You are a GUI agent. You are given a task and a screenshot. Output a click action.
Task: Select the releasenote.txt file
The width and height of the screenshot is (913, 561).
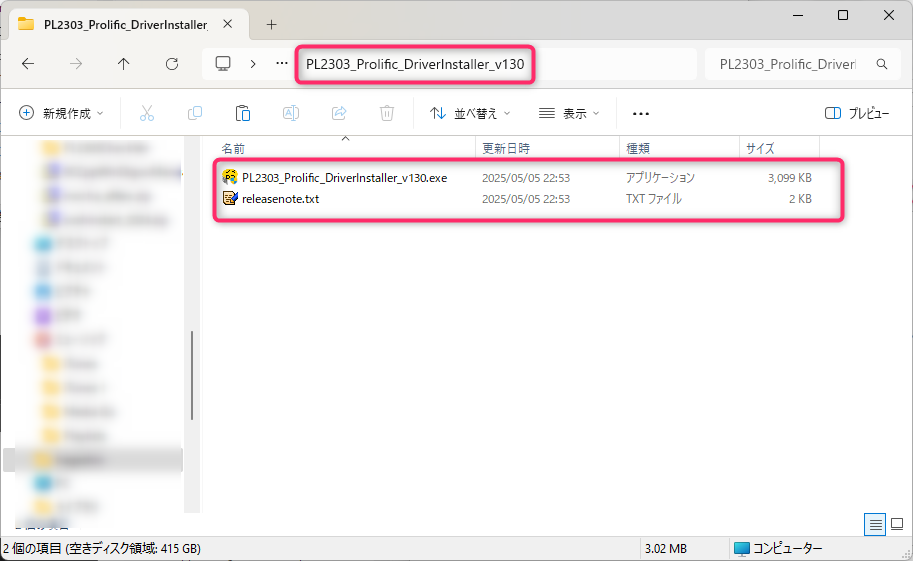coord(281,199)
